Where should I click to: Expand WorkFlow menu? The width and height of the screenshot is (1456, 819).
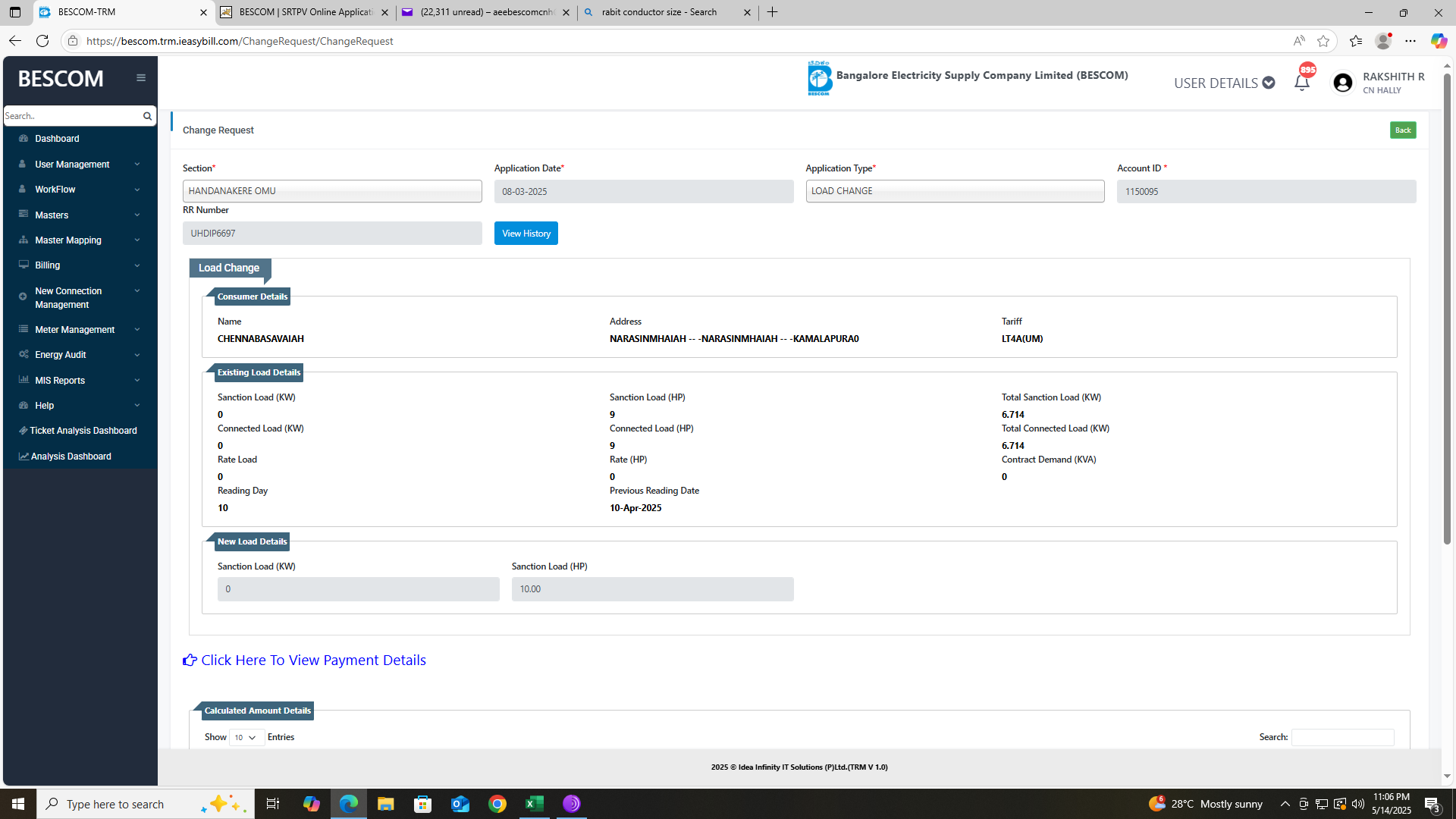80,190
